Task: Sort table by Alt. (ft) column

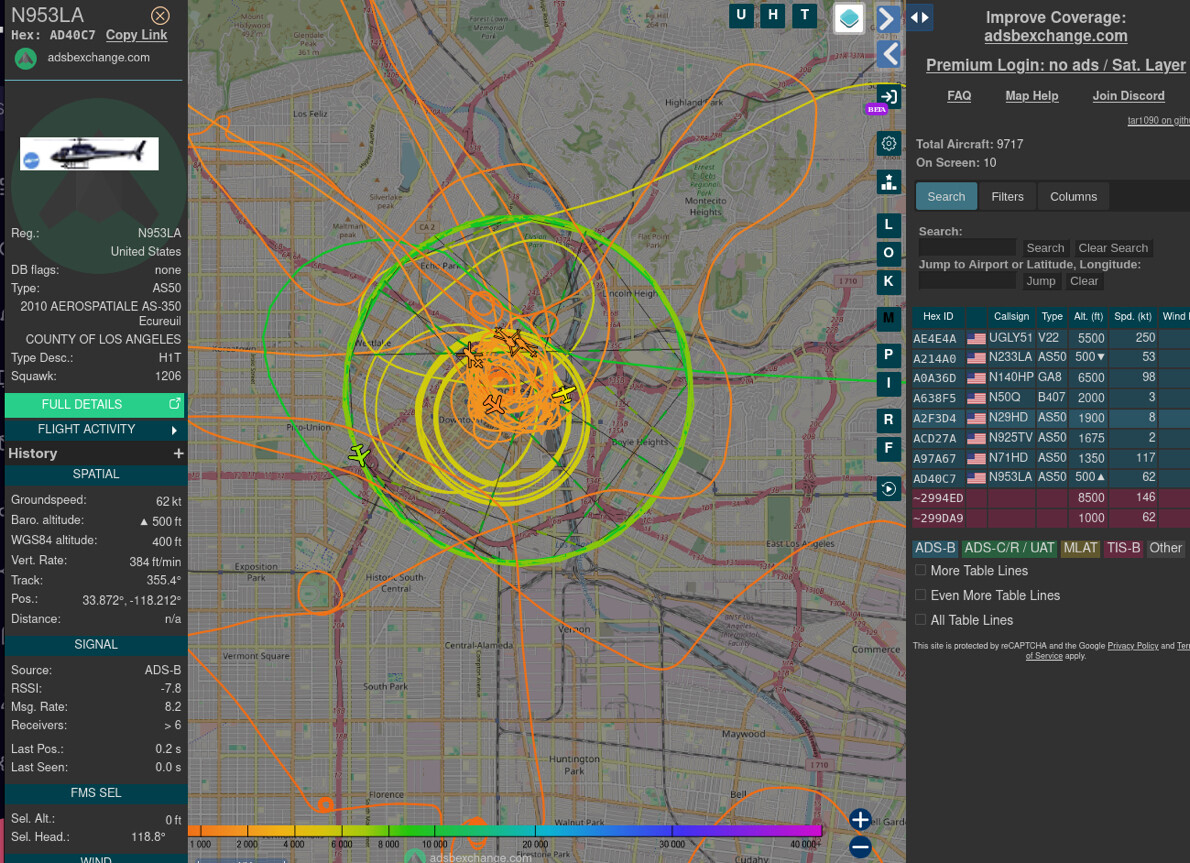Action: [x=1088, y=317]
